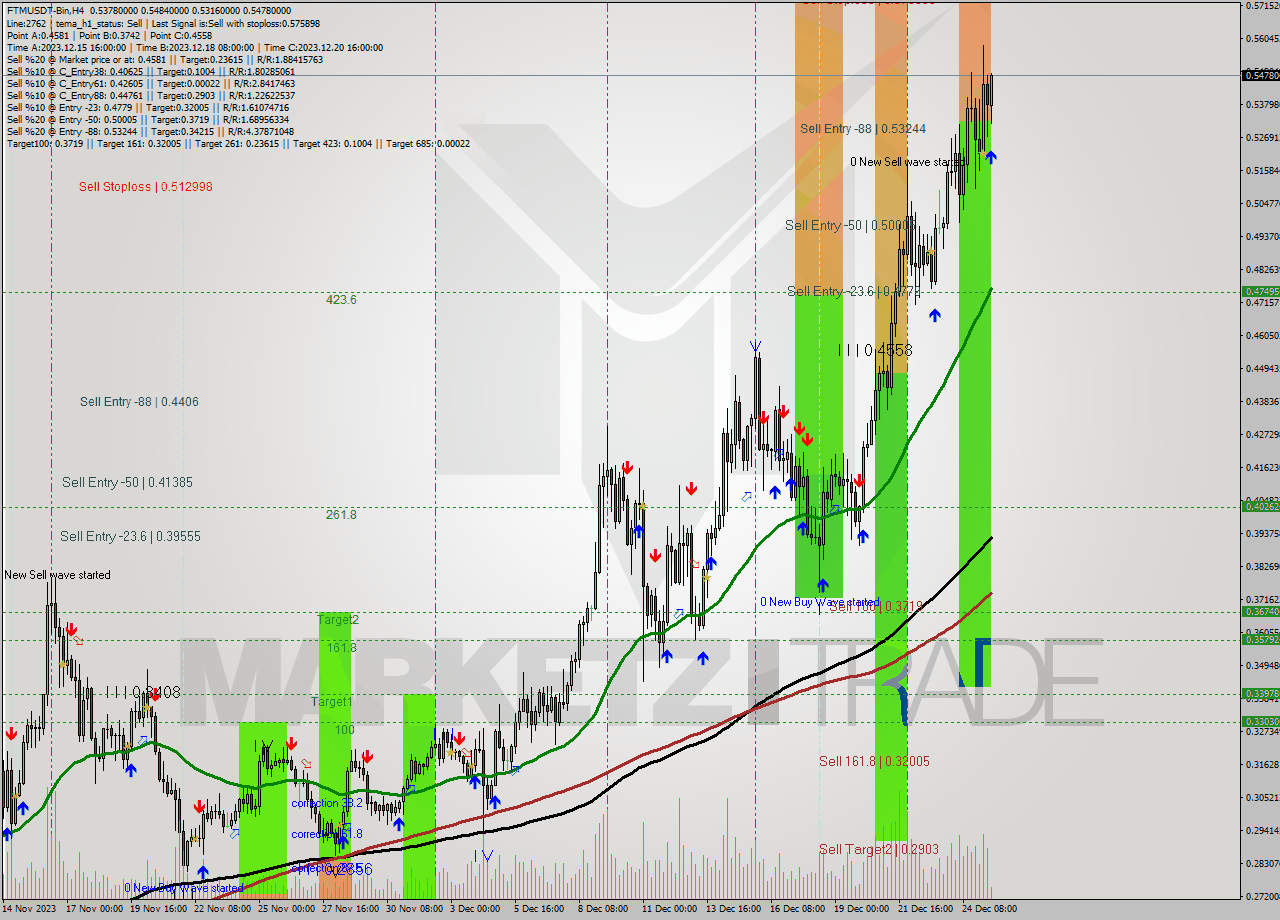The height and width of the screenshot is (920, 1280).
Task: Click the middle '0 New Buy Wave started' label
Action: (819, 602)
